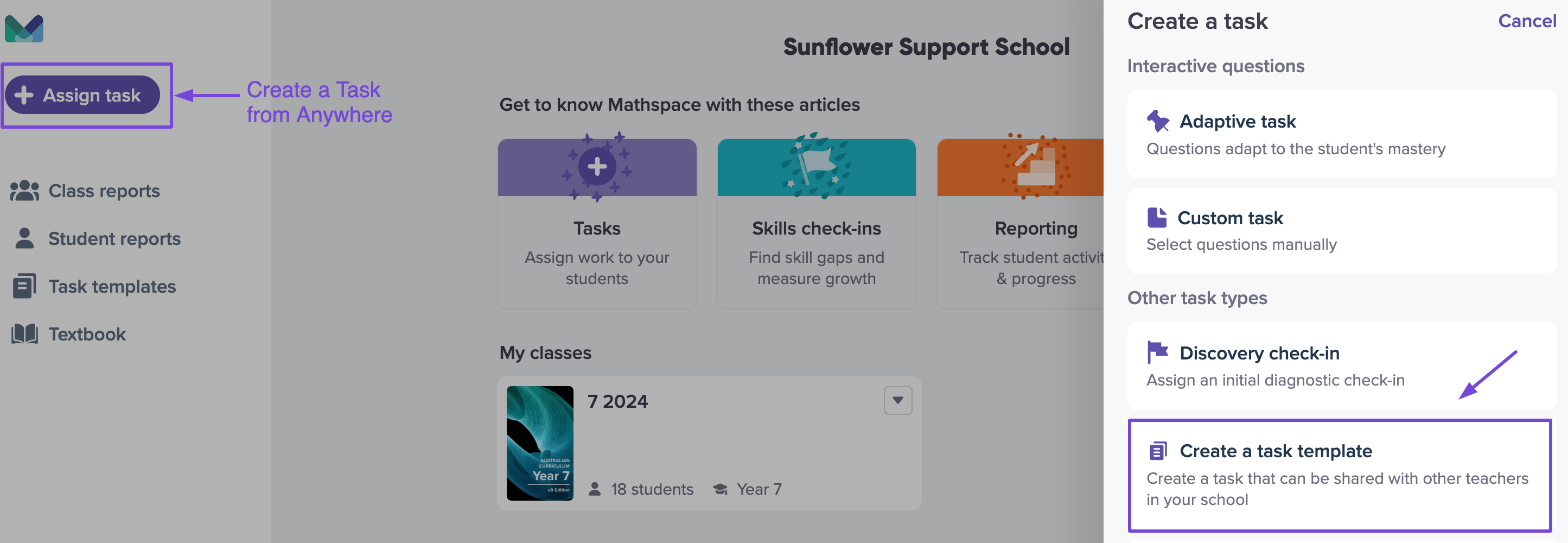This screenshot has width=1568, height=543.
Task: Click the Mathspace logo icon
Action: pos(24,29)
